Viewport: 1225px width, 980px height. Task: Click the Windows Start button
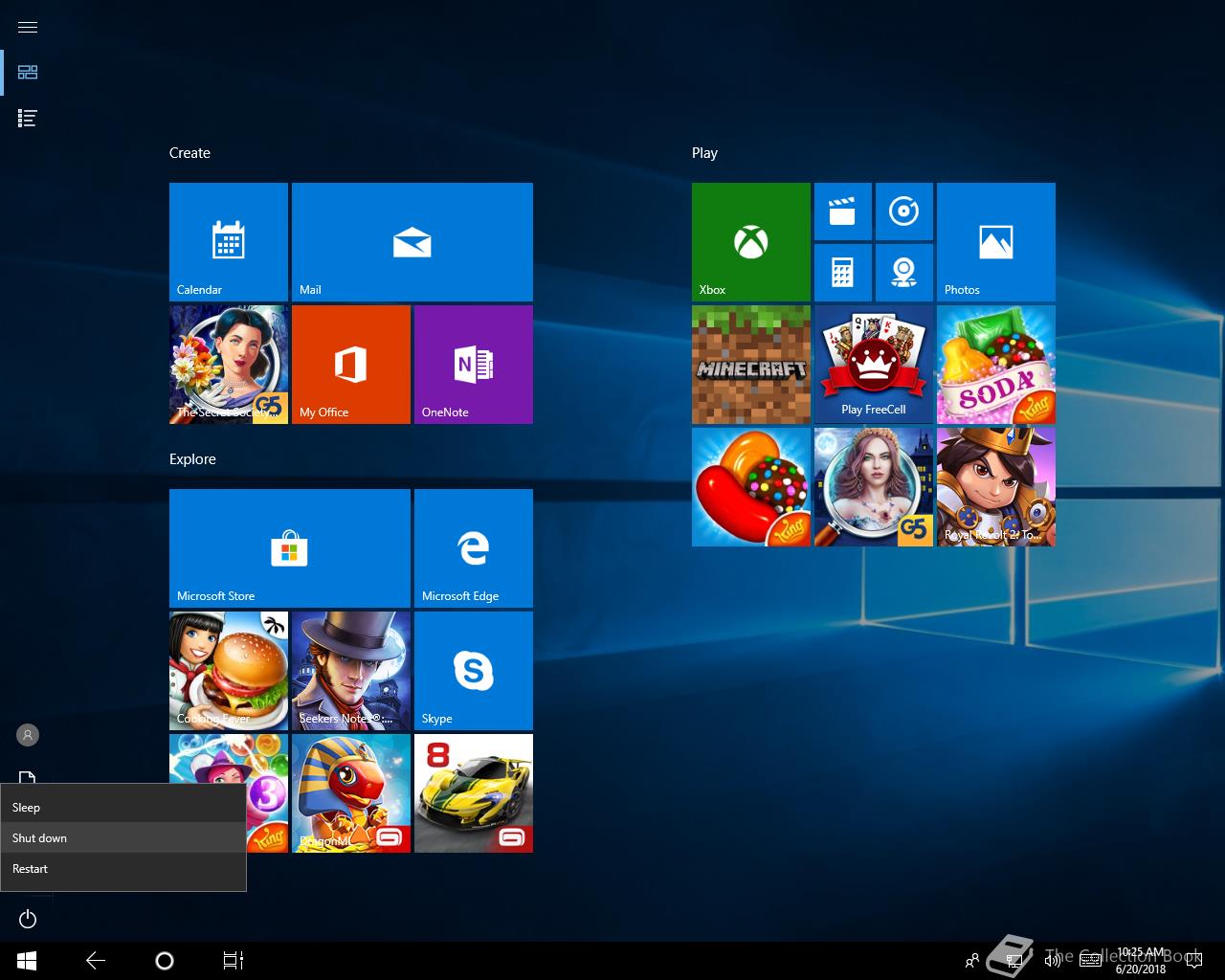click(x=27, y=961)
